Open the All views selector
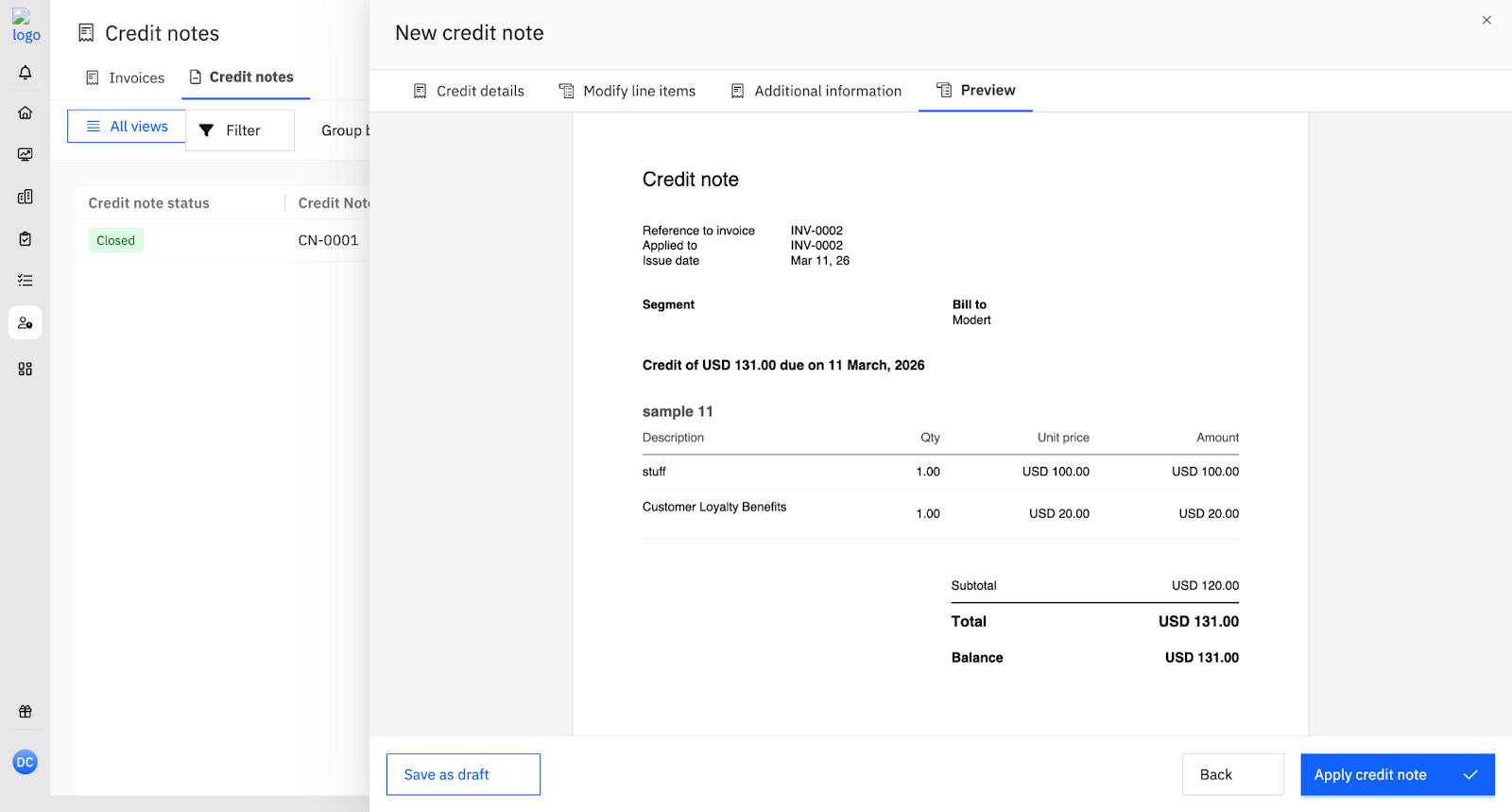This screenshot has height=812, width=1512. click(127, 127)
